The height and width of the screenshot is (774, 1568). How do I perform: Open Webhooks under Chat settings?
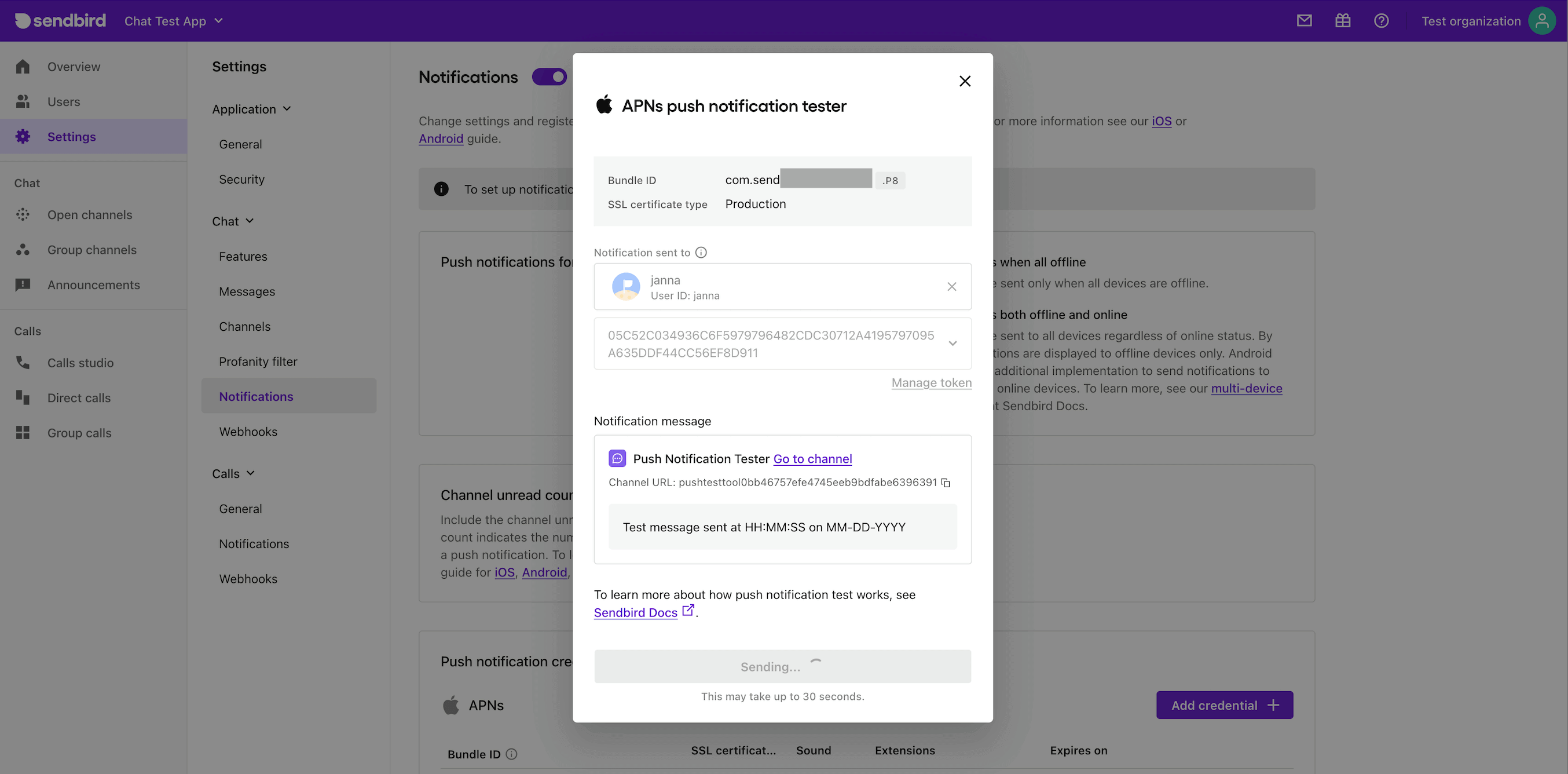pyautogui.click(x=248, y=431)
